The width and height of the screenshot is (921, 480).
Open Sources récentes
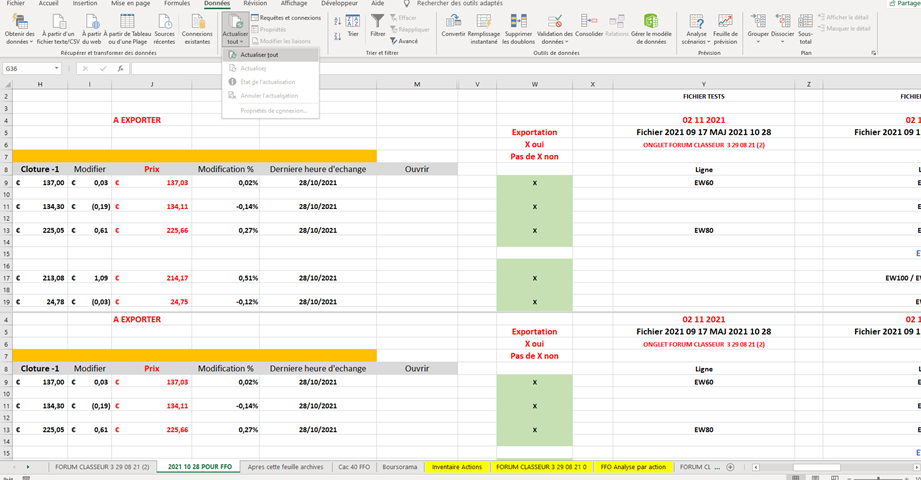[164, 22]
